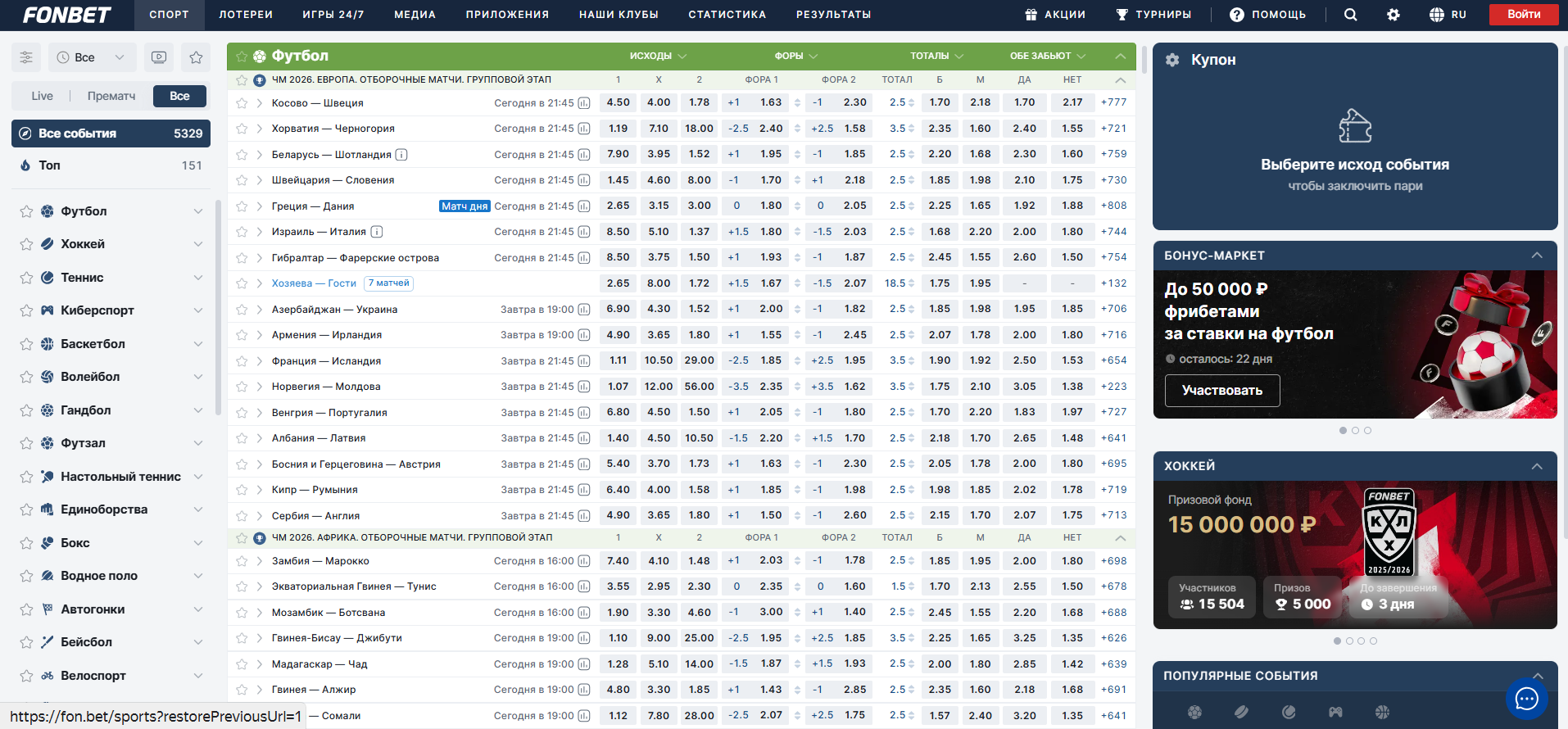Switch to Live events filter

(x=42, y=96)
